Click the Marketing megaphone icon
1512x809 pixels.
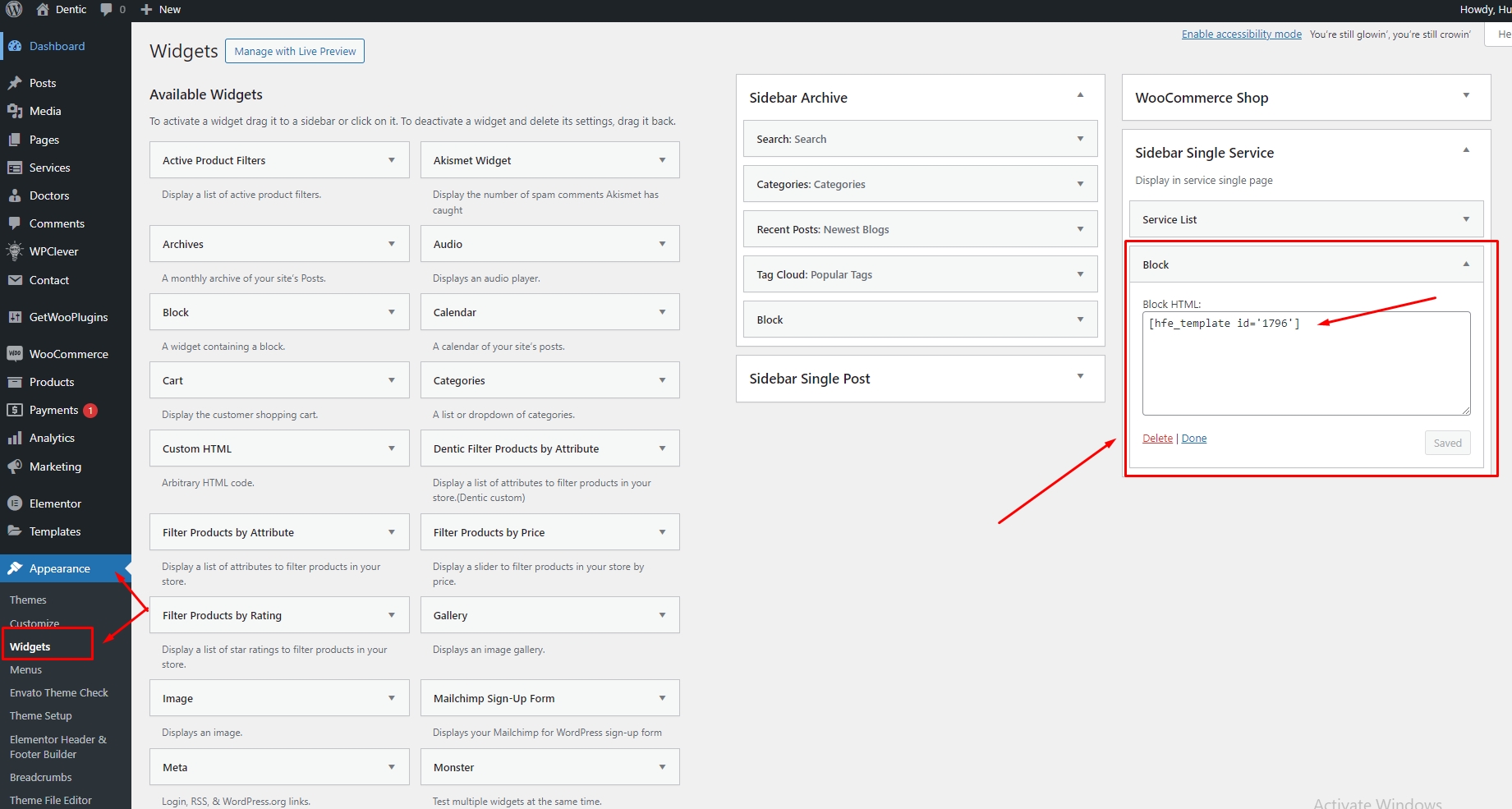[15, 467]
